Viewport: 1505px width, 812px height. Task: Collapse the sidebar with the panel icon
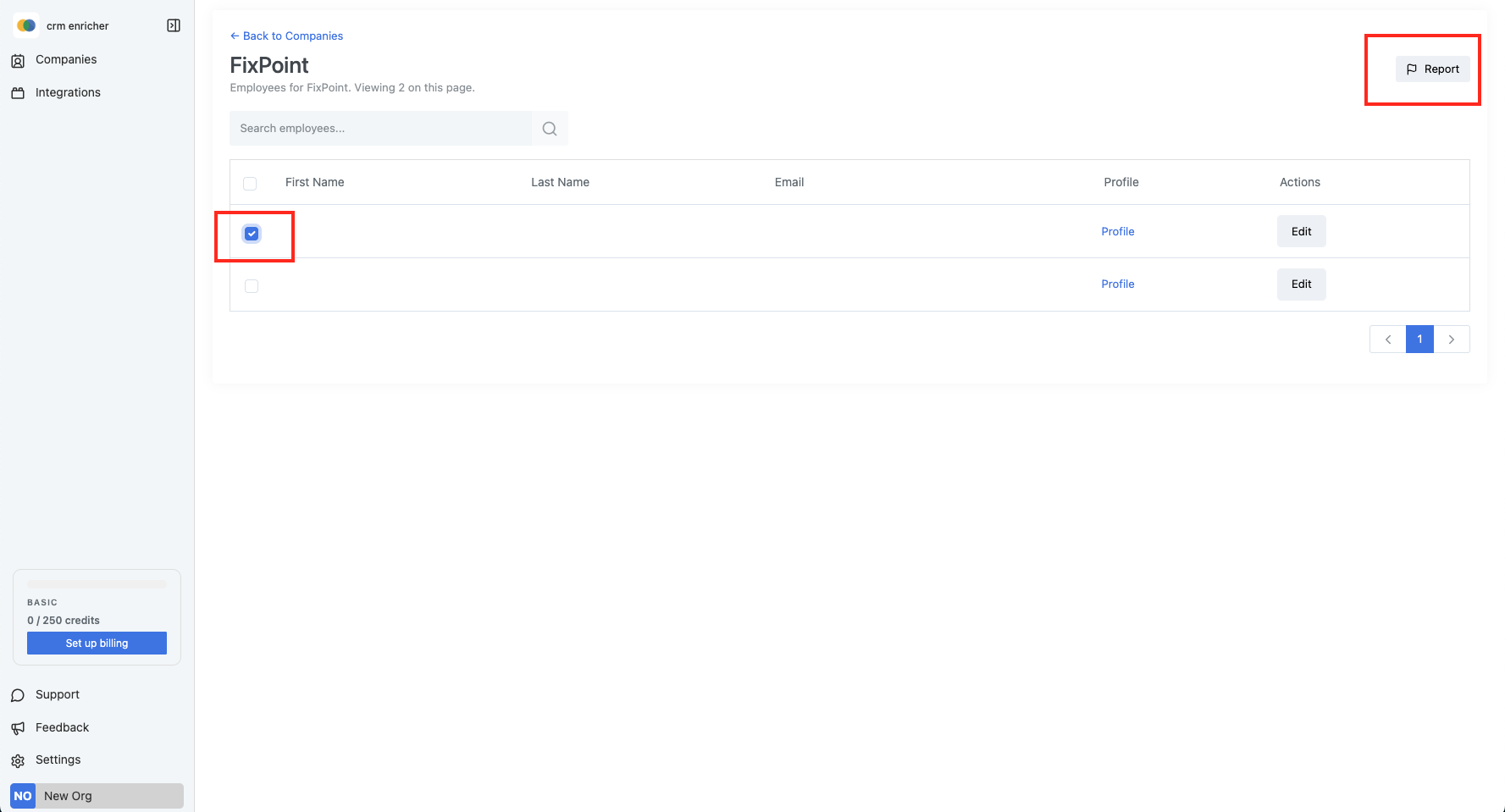coord(174,25)
